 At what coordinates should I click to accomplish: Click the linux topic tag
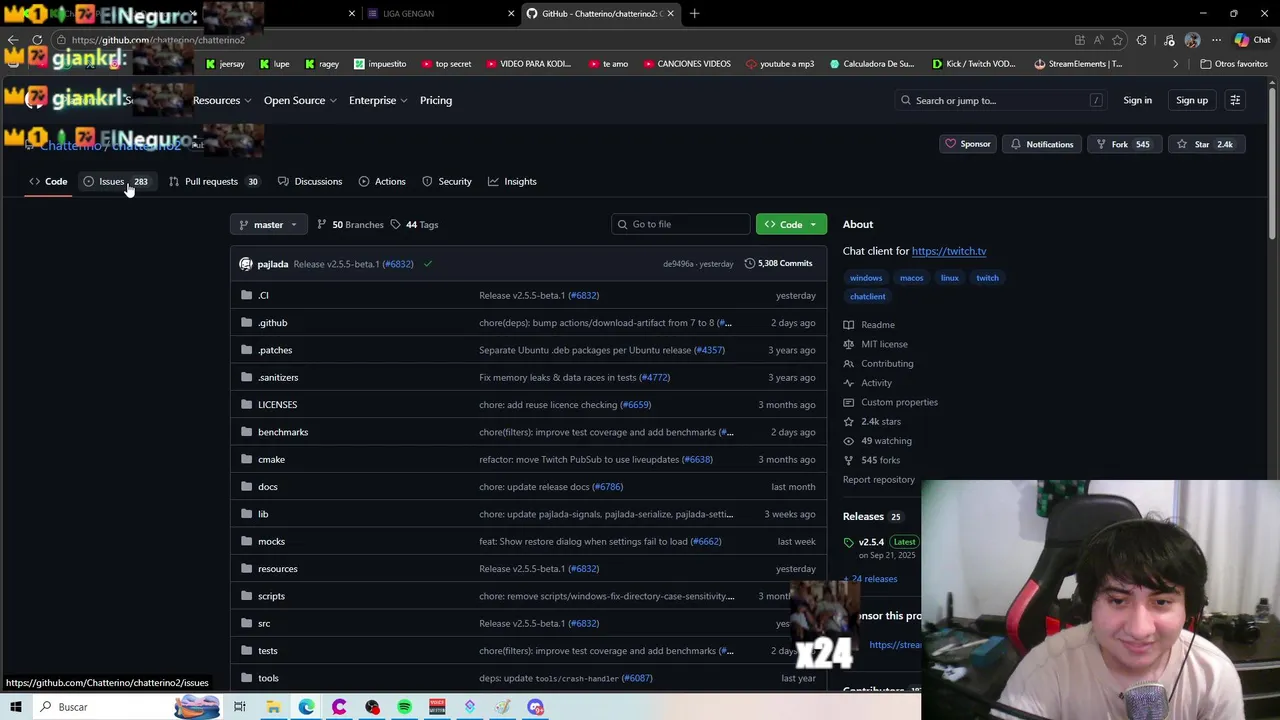coord(949,278)
